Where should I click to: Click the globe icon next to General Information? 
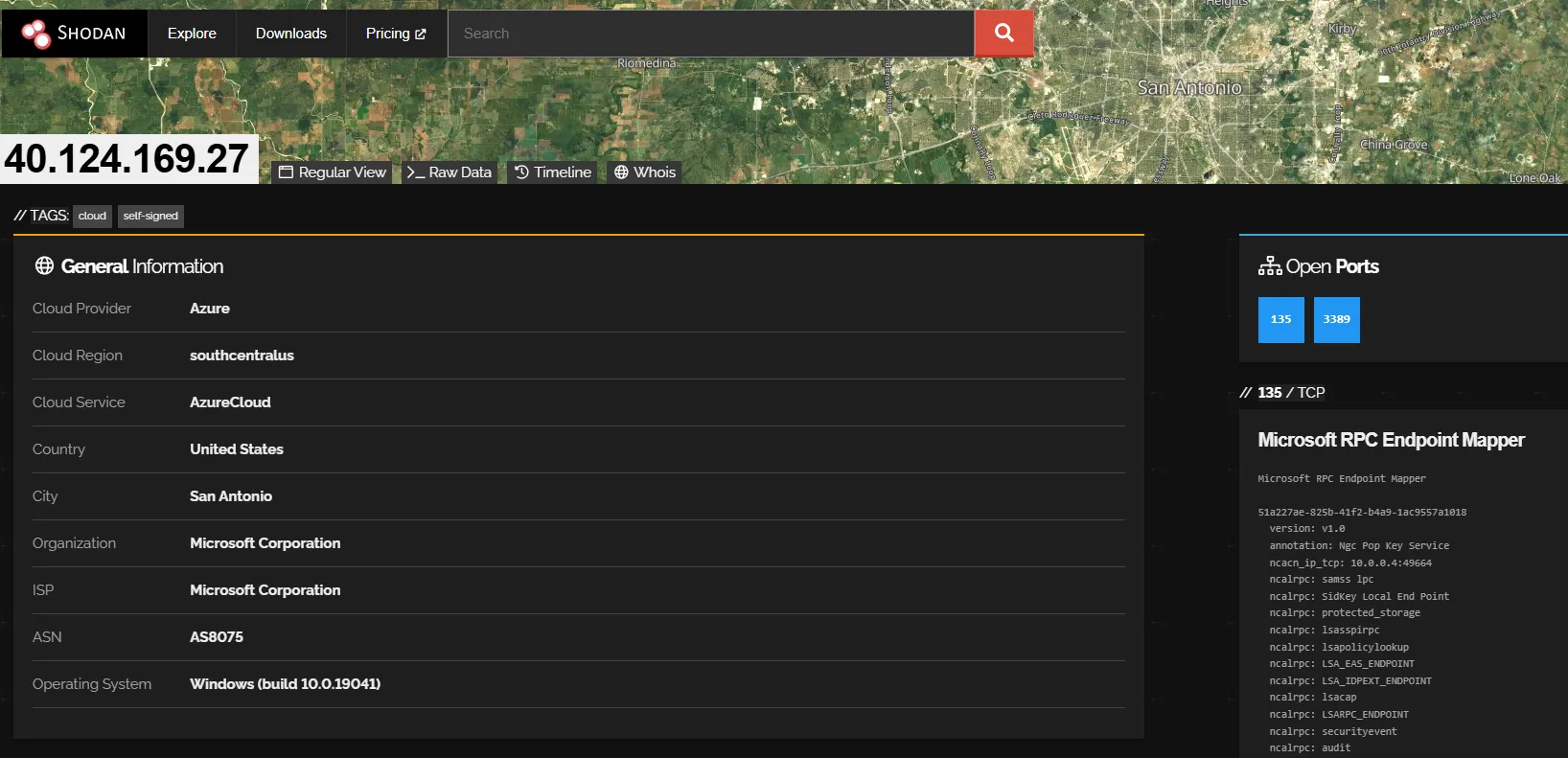point(44,265)
